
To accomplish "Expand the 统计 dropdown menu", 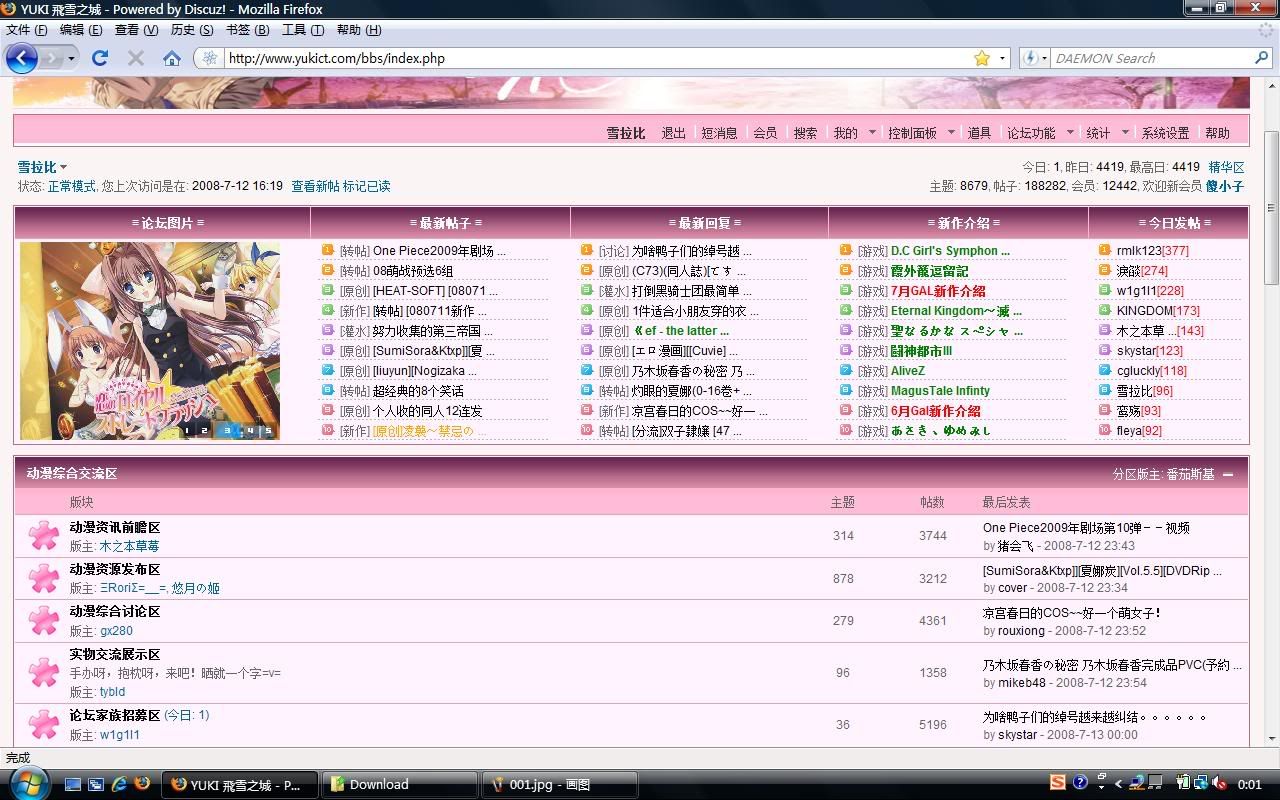I will 1125,132.
